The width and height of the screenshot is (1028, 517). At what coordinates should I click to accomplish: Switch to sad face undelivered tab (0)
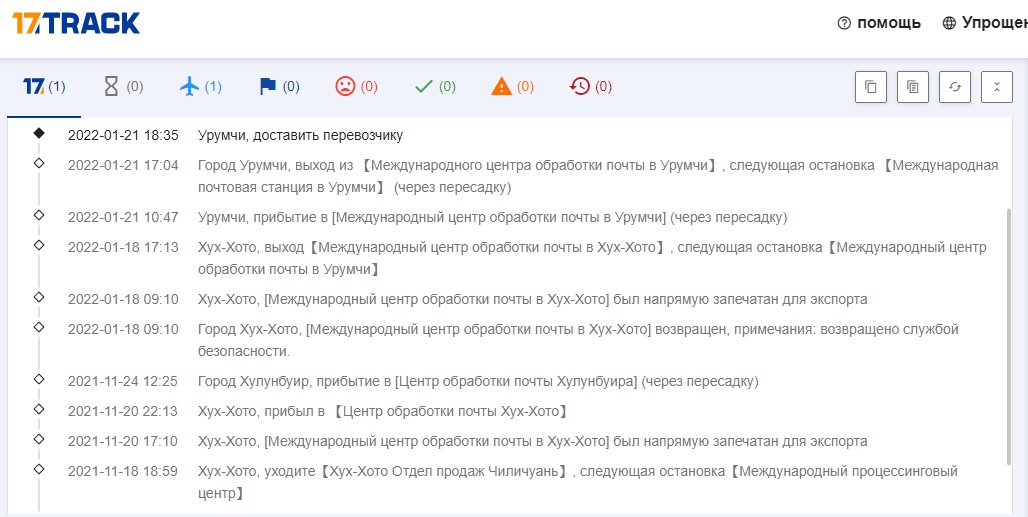pos(357,86)
